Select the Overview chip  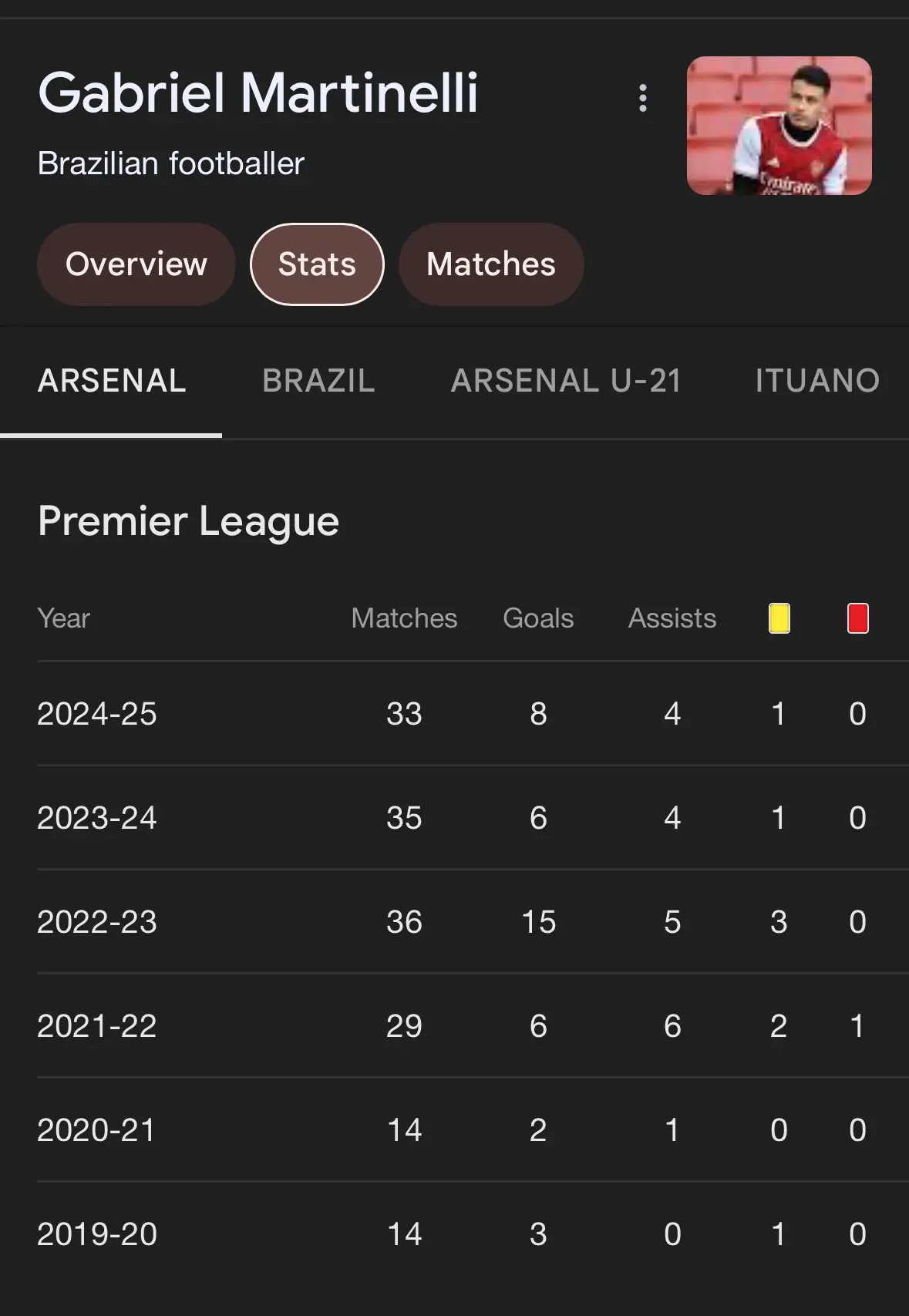(136, 264)
